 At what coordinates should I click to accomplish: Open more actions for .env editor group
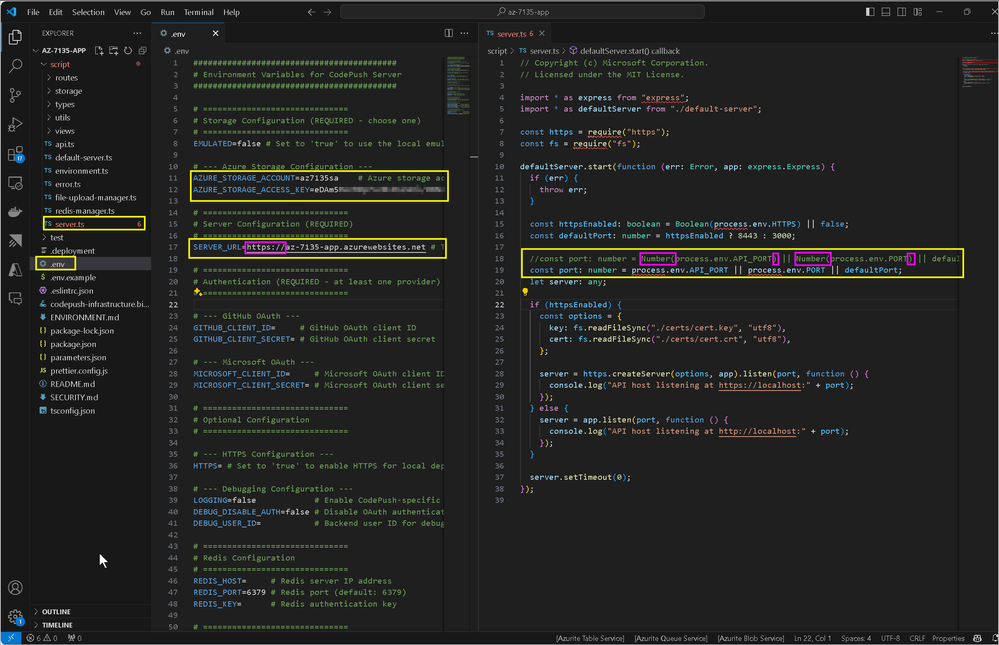(x=464, y=33)
